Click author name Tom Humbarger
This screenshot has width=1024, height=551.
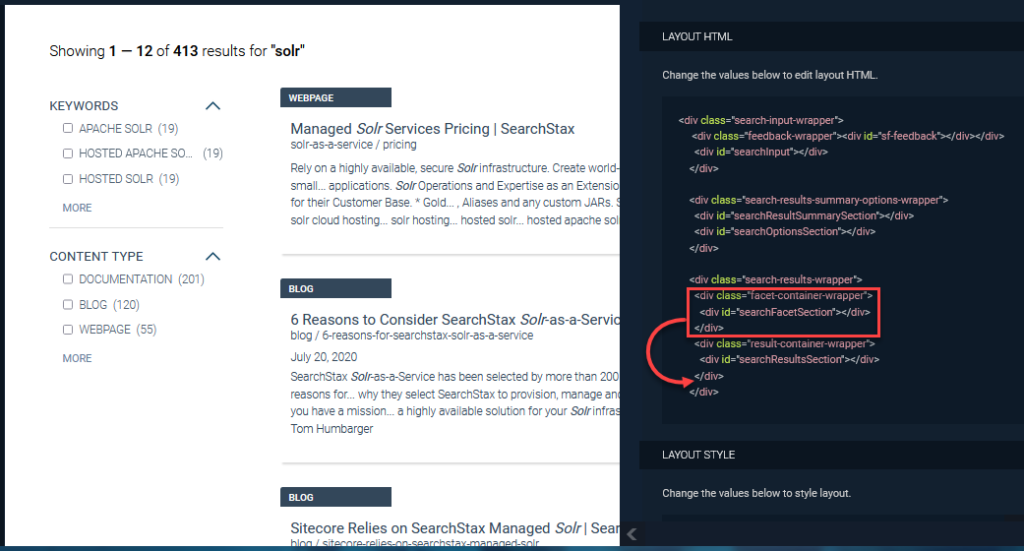click(332, 429)
